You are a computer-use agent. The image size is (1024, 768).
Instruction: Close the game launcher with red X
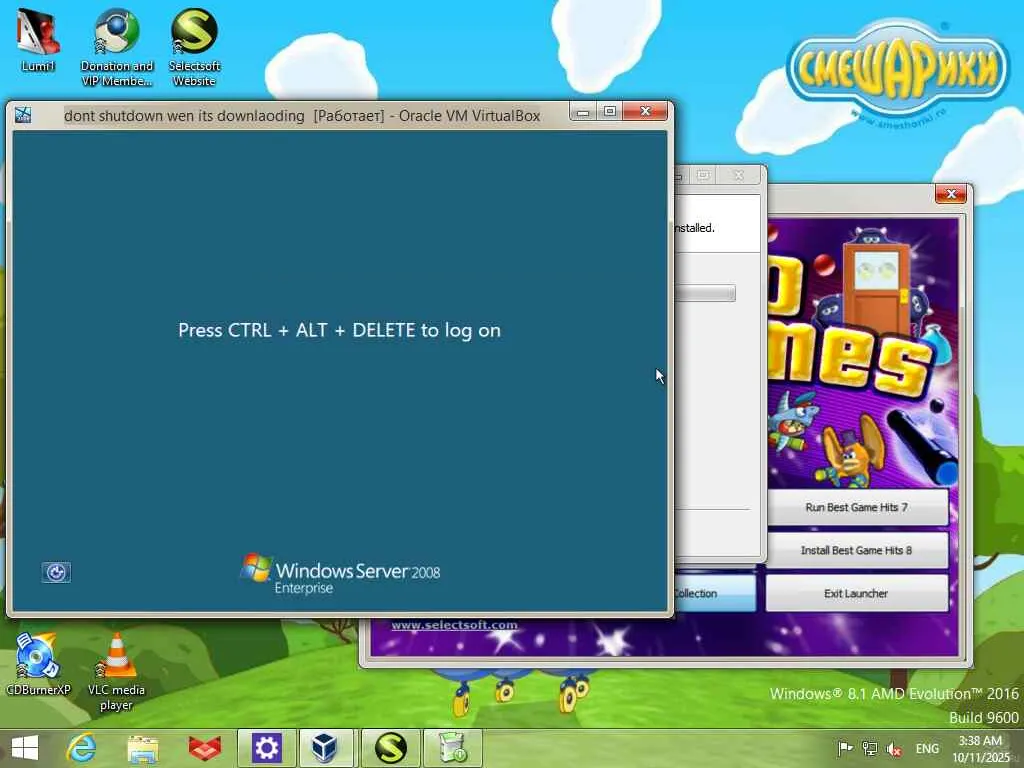pos(951,194)
